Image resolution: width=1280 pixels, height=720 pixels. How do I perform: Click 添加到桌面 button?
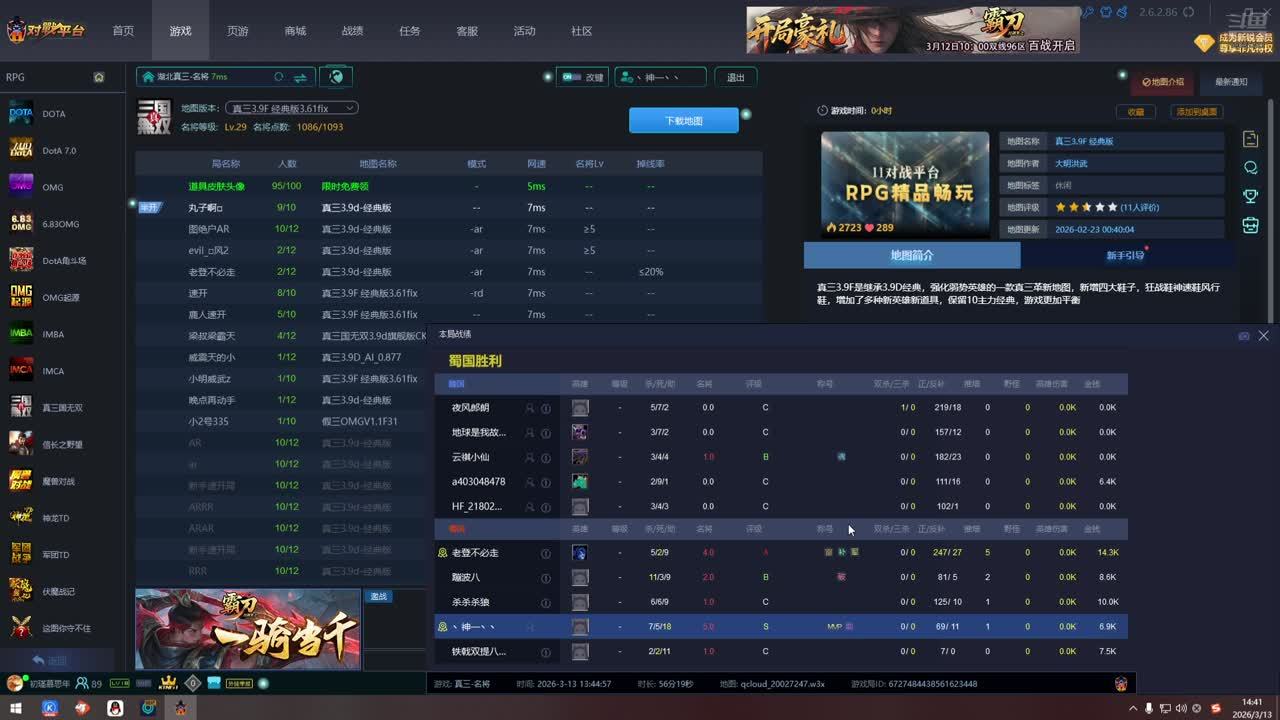pyautogui.click(x=1197, y=112)
